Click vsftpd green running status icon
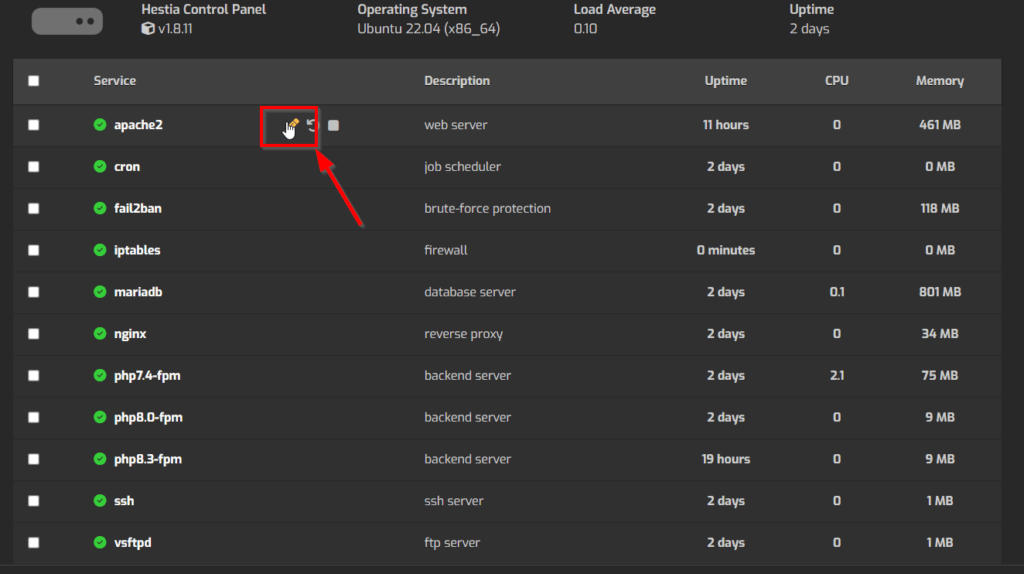This screenshot has width=1024, height=574. click(100, 543)
